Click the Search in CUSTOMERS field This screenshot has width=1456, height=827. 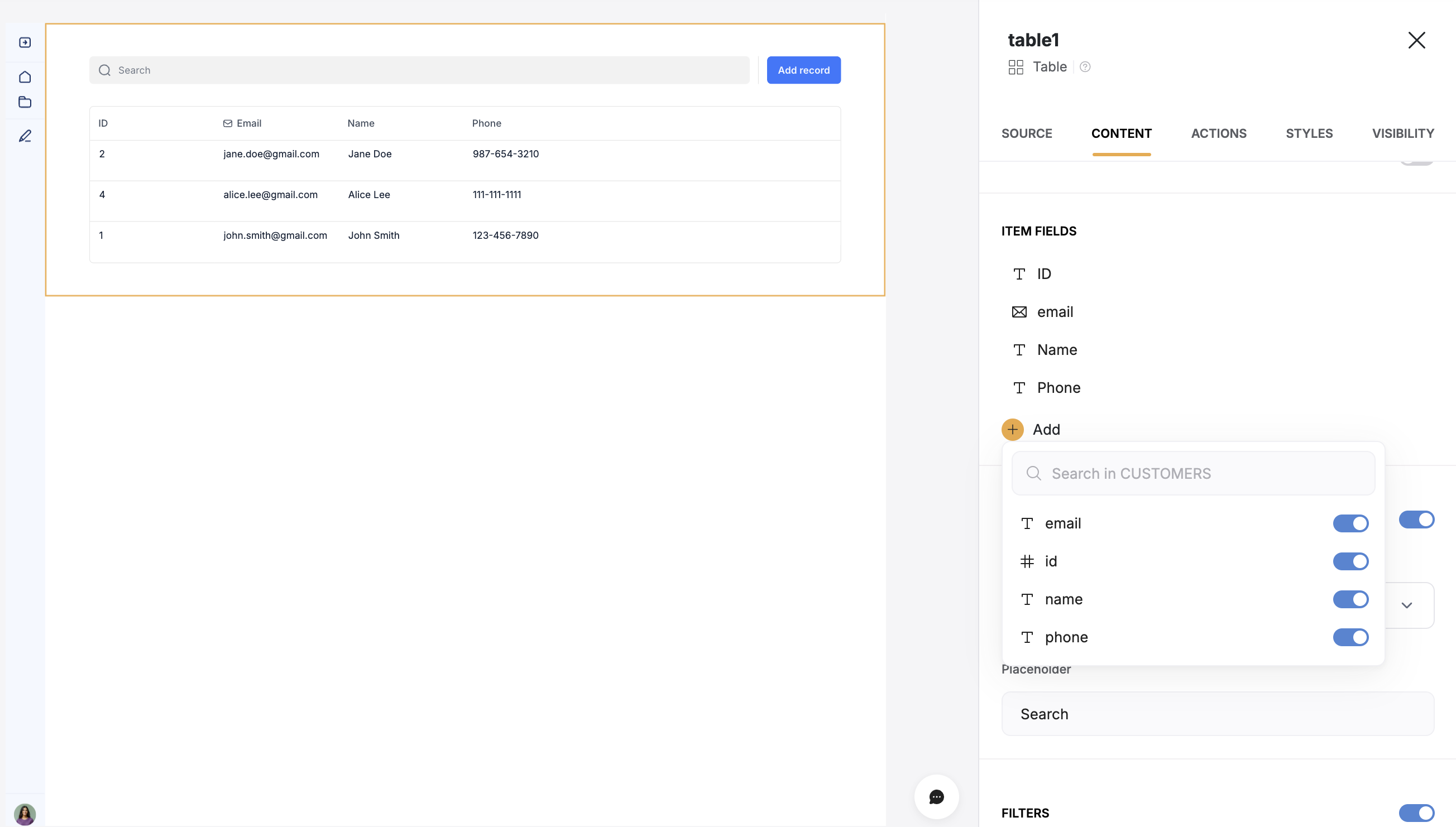point(1193,473)
